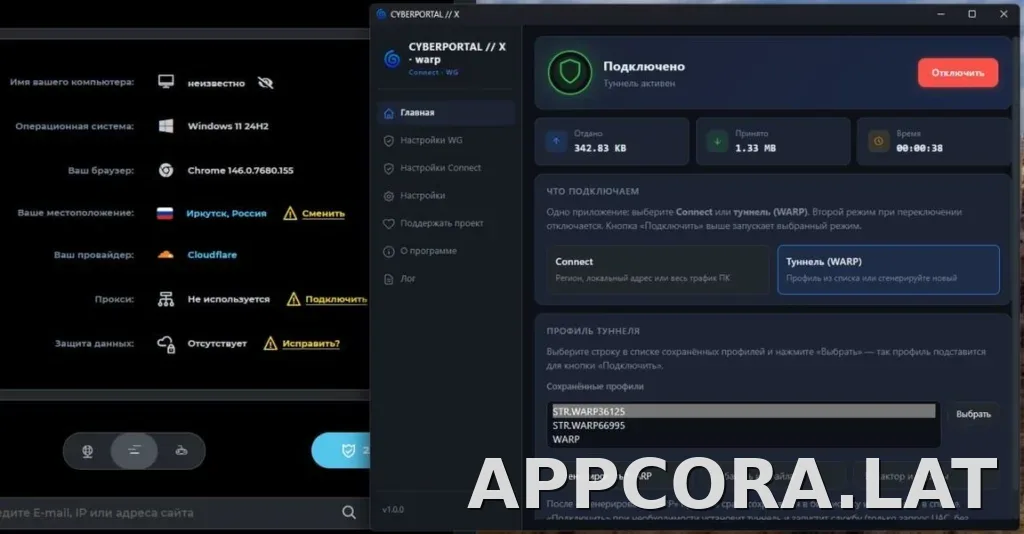
Task: Click warning triangle beside Сменить
Action: point(290,213)
